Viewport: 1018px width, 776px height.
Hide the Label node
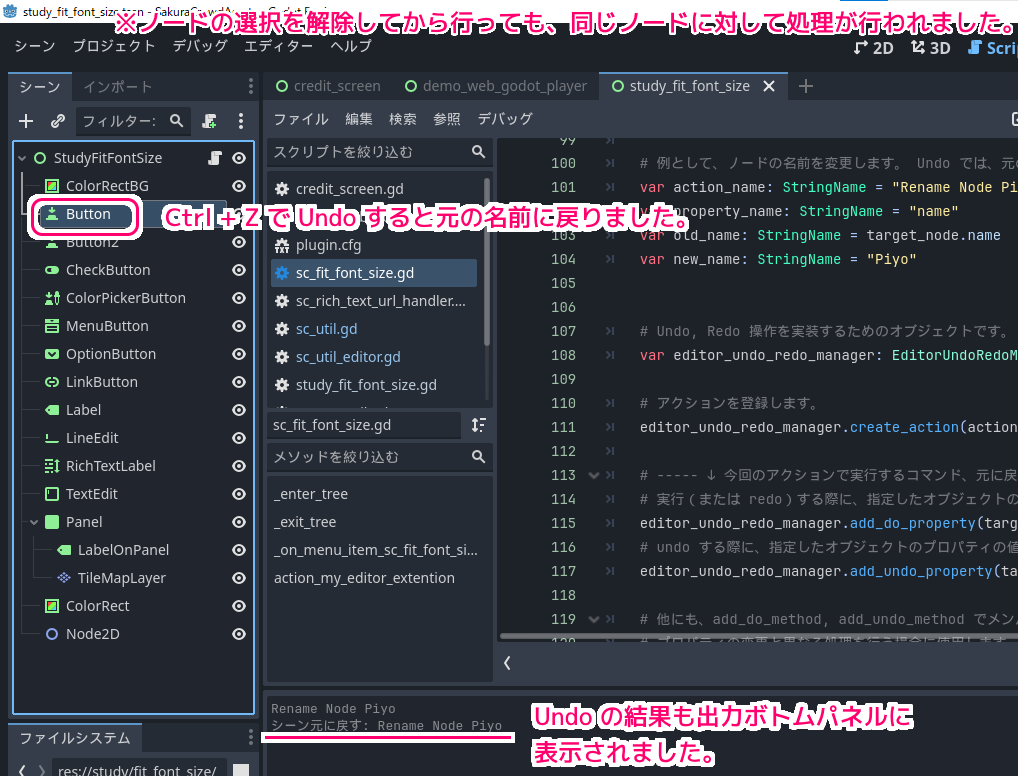pos(239,410)
